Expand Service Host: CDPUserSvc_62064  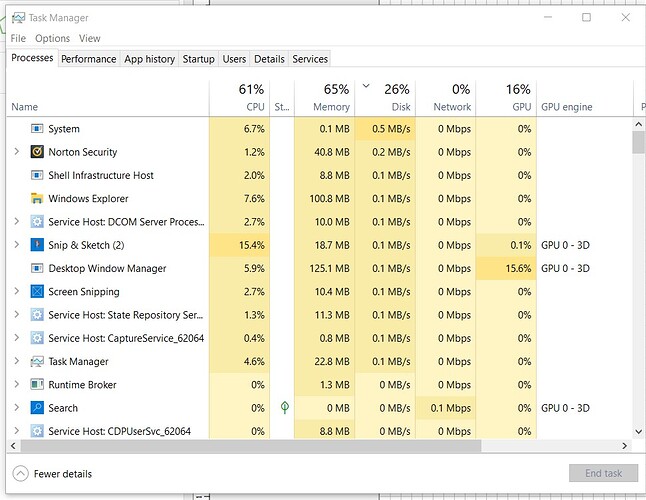[x=16, y=431]
